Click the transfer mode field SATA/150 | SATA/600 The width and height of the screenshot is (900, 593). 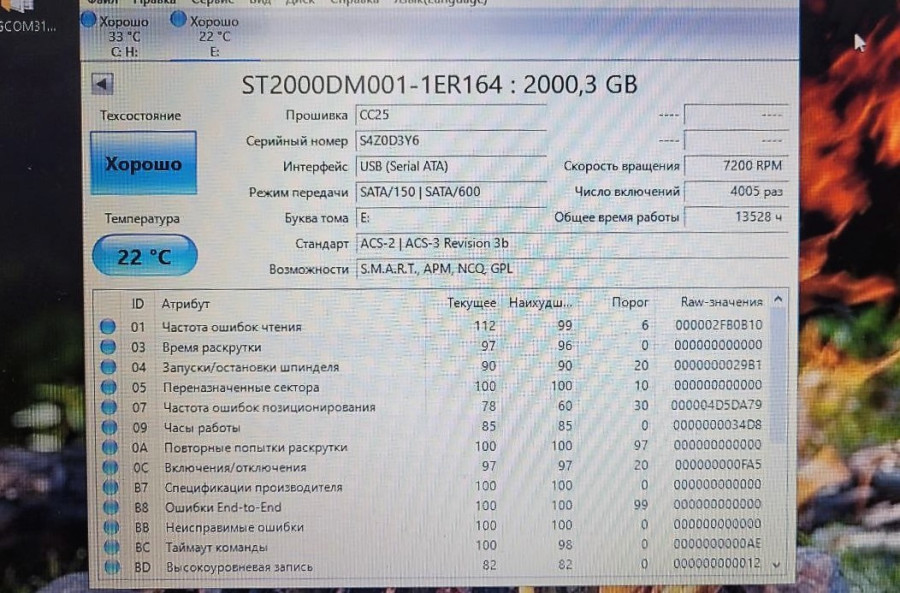[451, 192]
